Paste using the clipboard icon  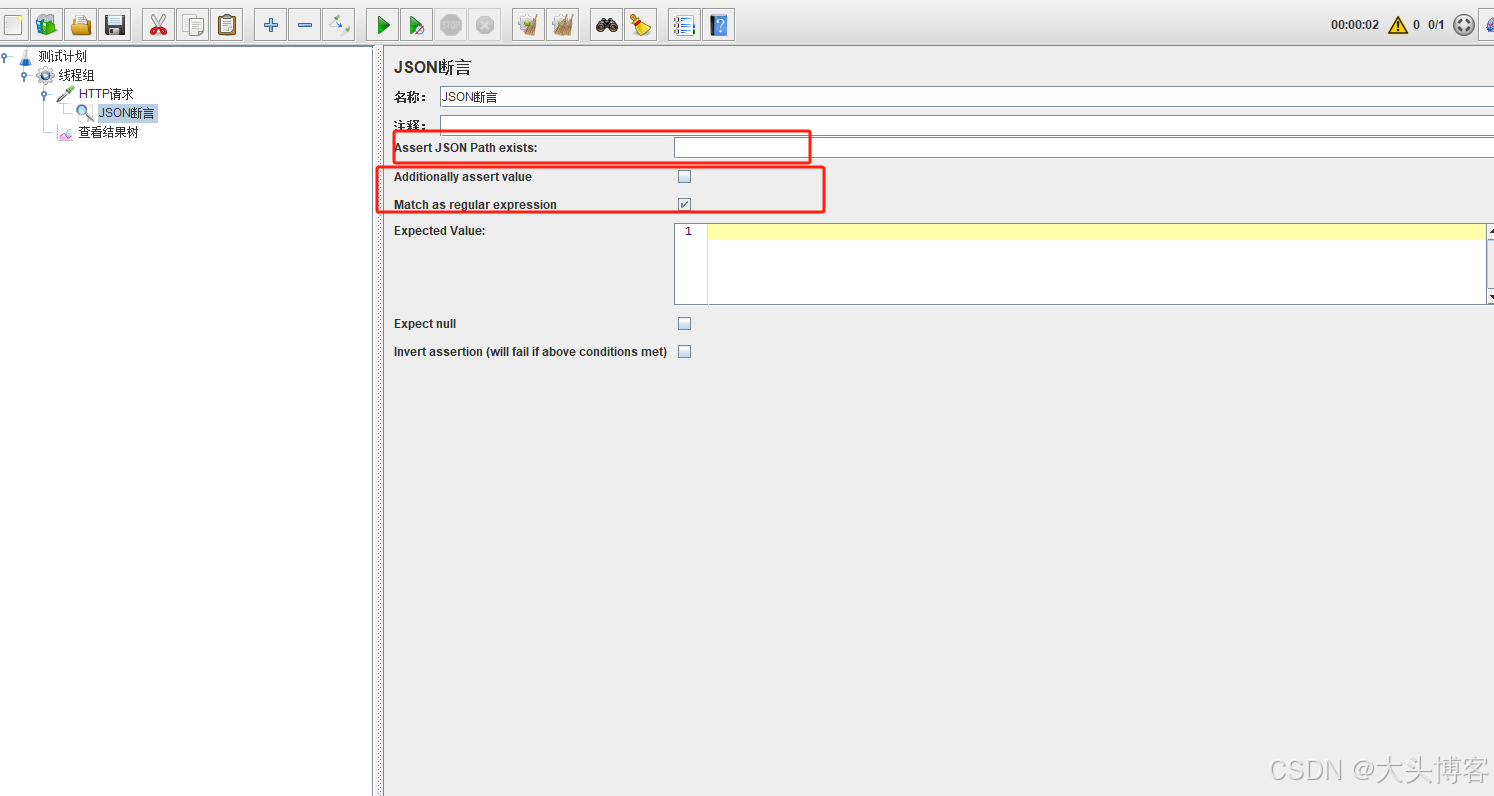[x=227, y=24]
